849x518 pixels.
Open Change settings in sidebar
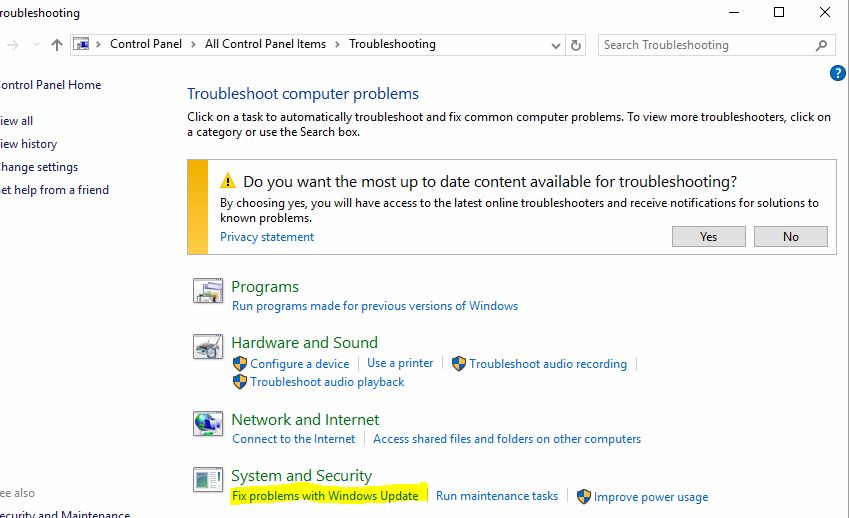[x=39, y=167]
